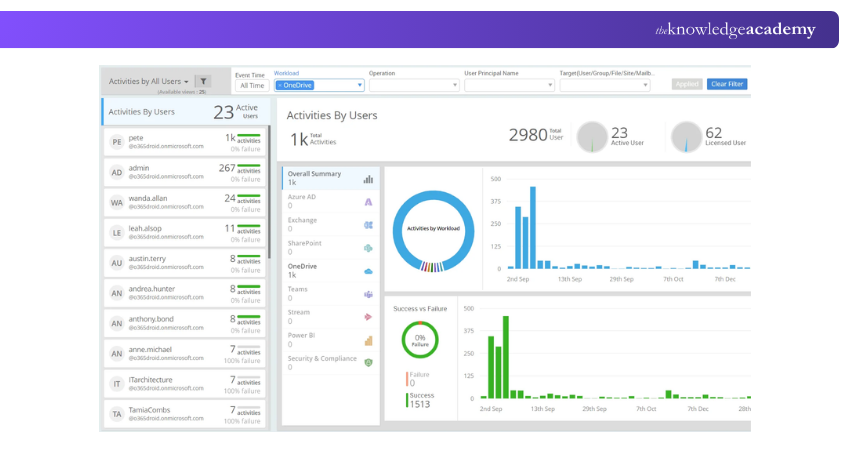Select user austin.terry in the list

click(185, 263)
